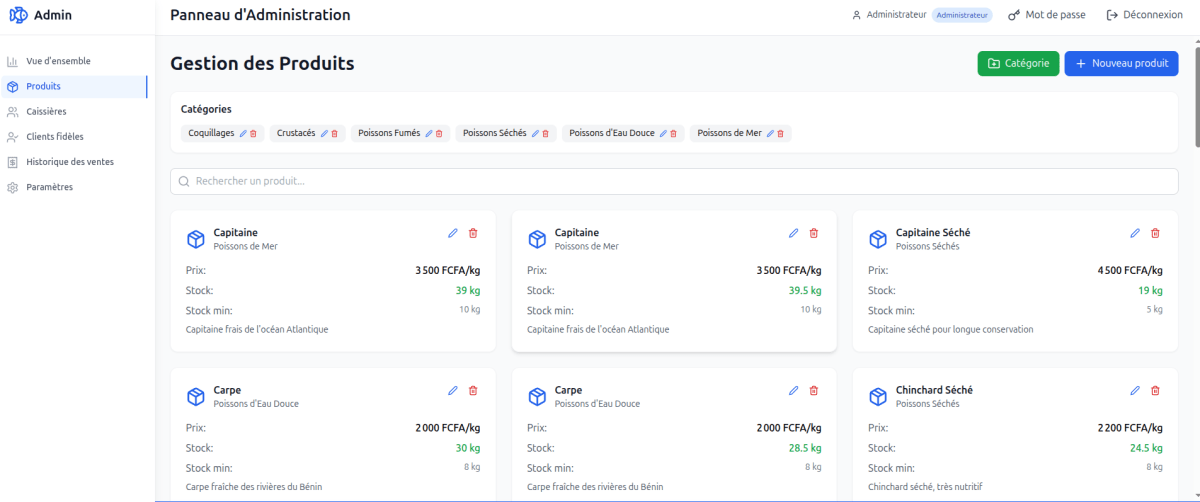Delete the Carpe product with 30 kg stock

[473, 390]
